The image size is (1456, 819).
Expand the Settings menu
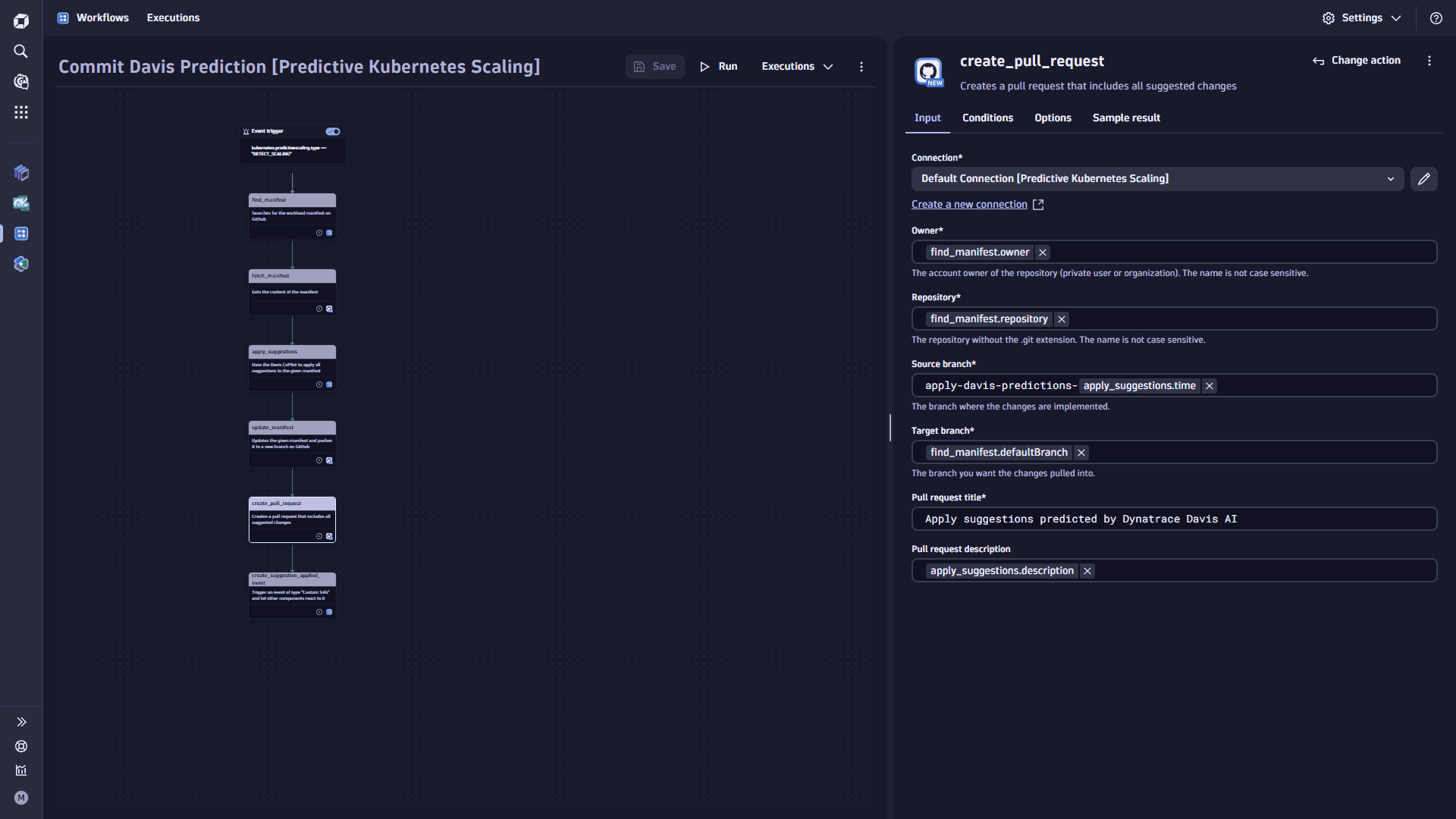coord(1362,18)
